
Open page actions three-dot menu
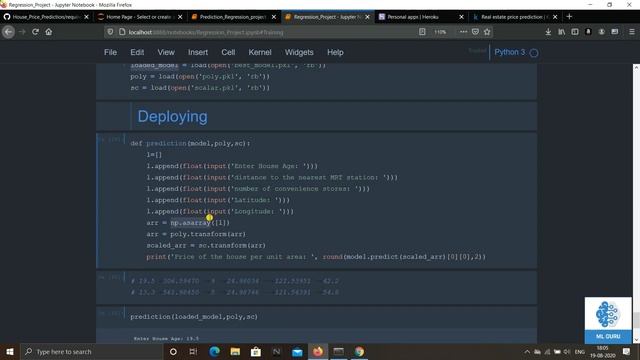click(x=463, y=32)
